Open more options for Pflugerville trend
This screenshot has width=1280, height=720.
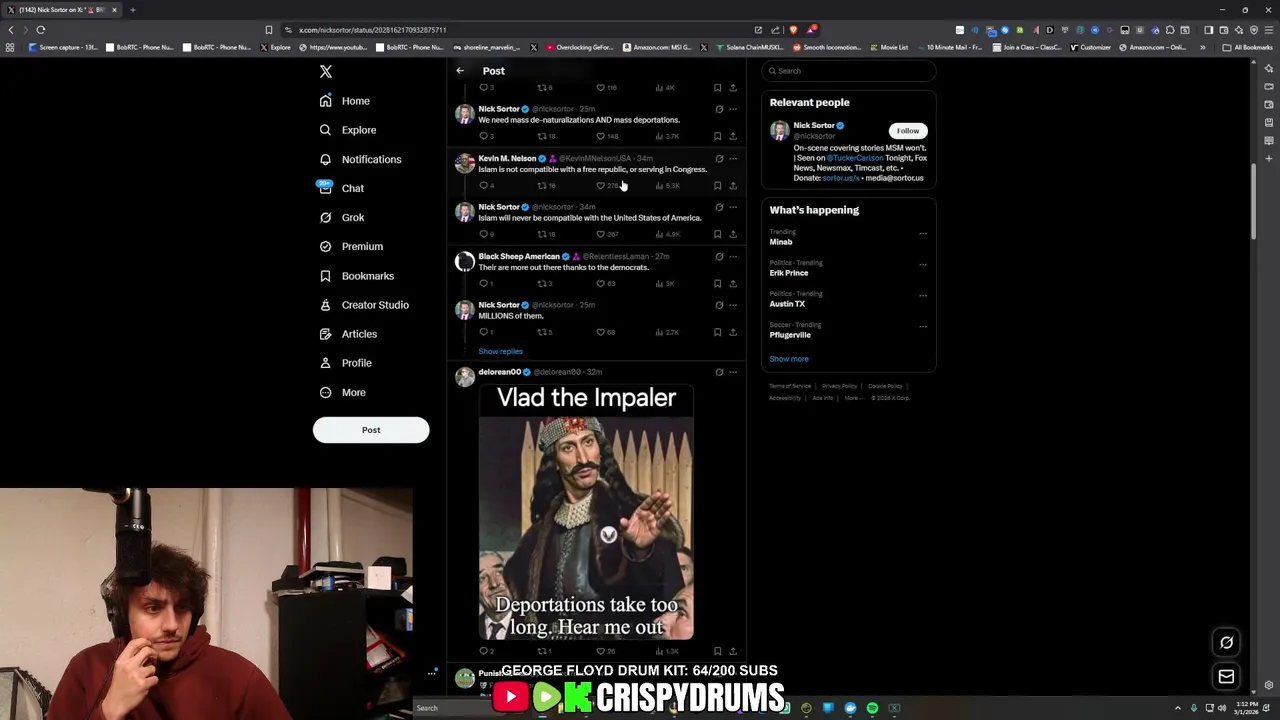tap(923, 327)
